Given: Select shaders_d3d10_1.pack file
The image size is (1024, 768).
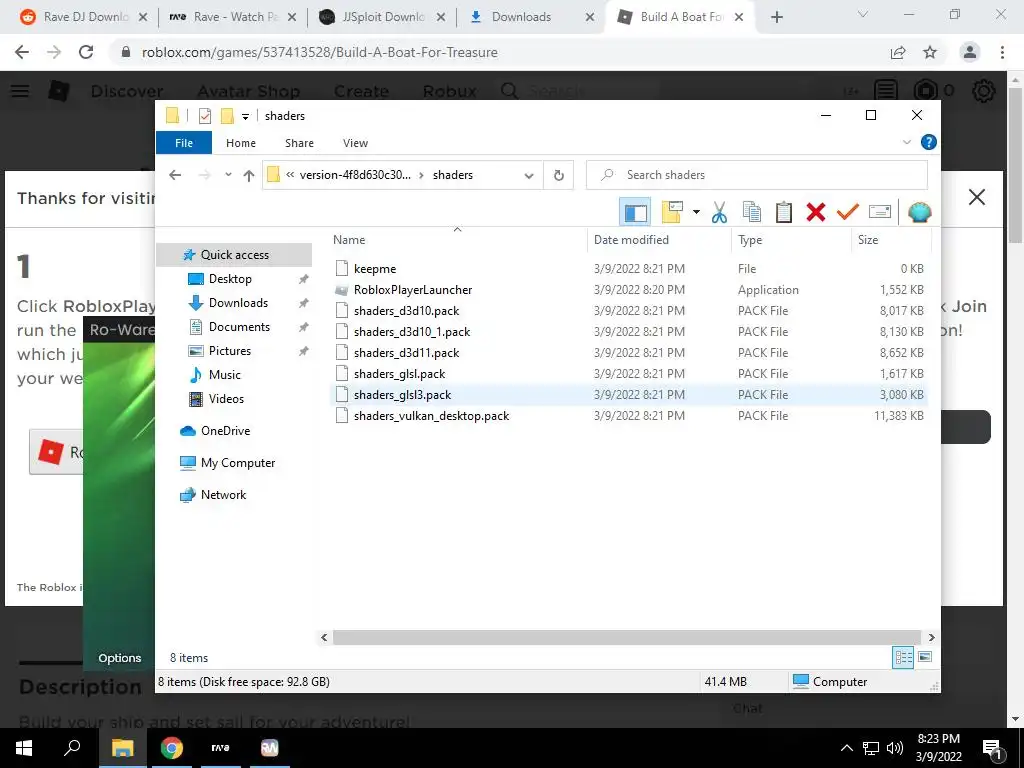Looking at the screenshot, I should coord(412,332).
